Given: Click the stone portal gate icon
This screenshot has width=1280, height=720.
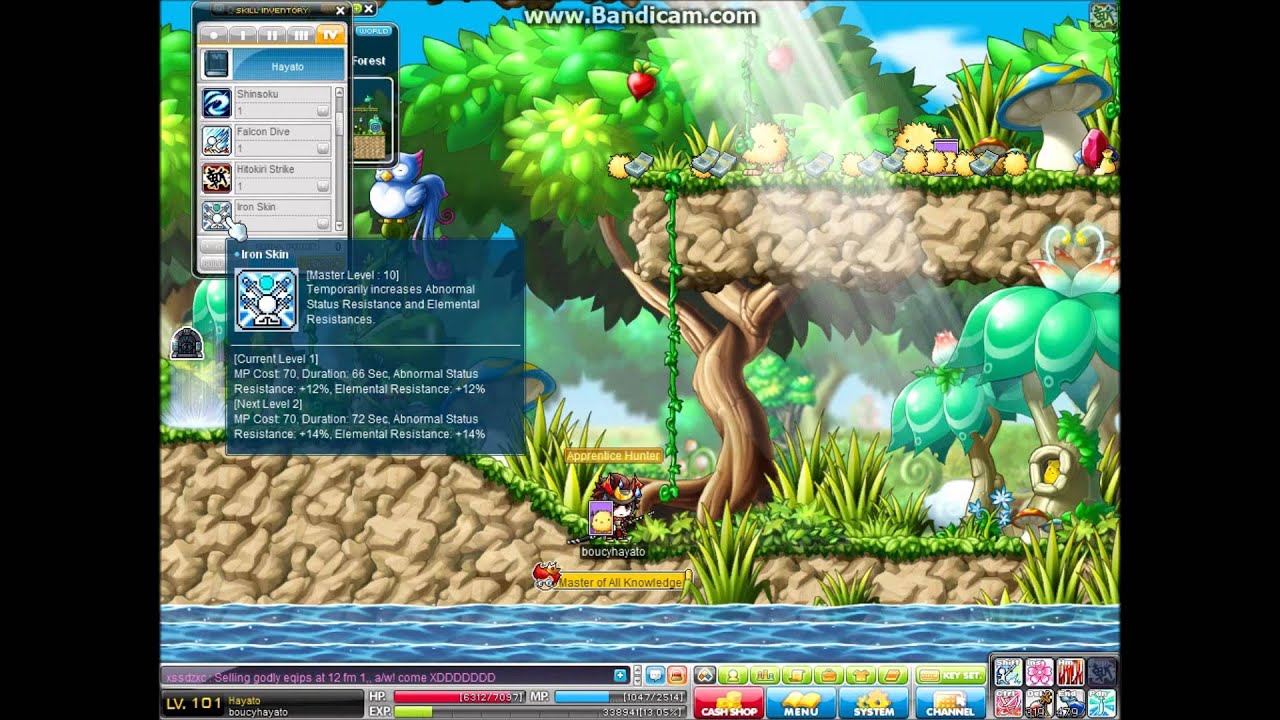Looking at the screenshot, I should [187, 343].
